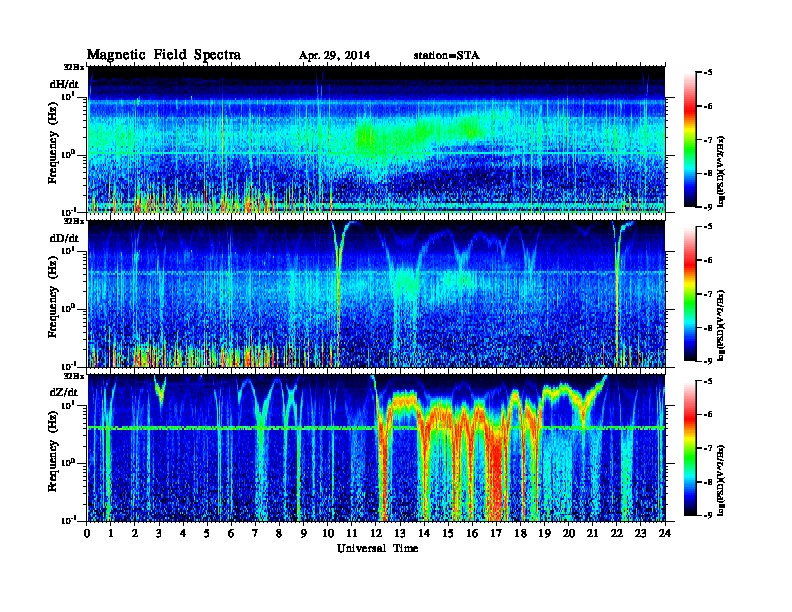Click the -5 tick on the dZ/dt color scale
The height and width of the screenshot is (612, 792).
point(708,381)
